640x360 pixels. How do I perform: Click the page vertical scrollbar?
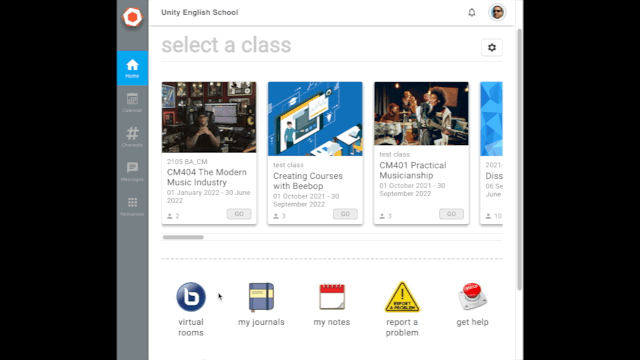(x=520, y=159)
